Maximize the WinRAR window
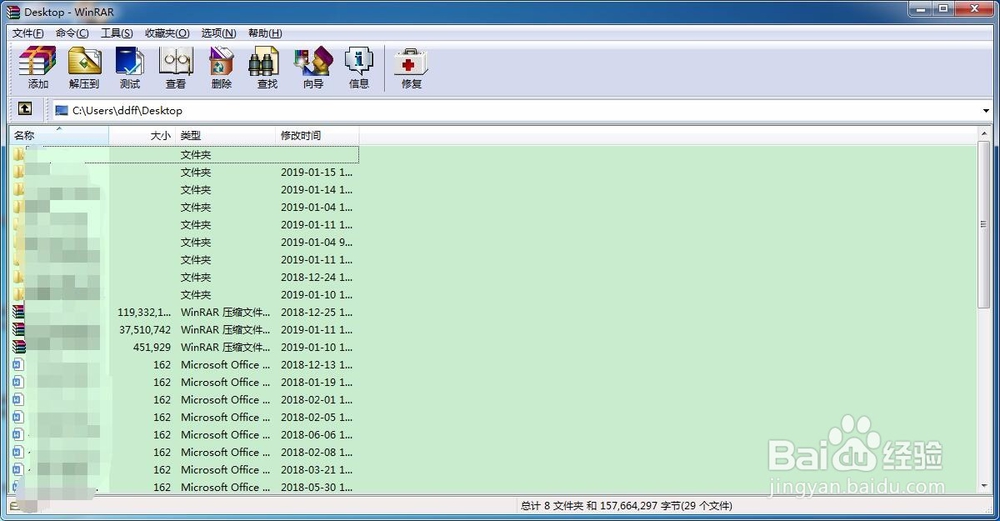 pos(943,9)
